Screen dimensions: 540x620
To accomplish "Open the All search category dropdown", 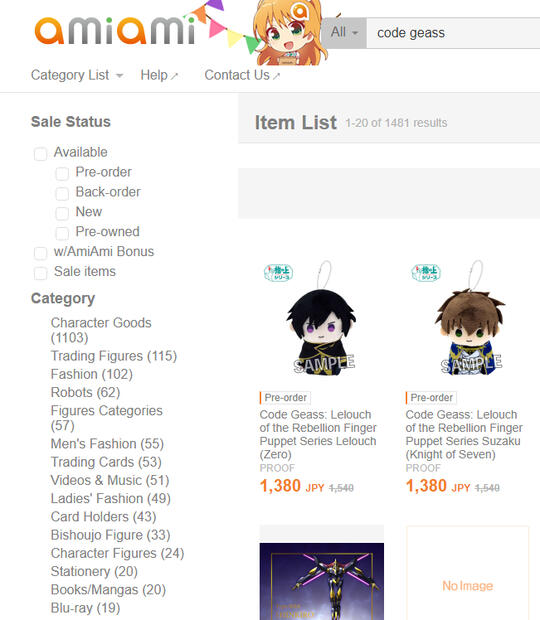I will point(344,33).
